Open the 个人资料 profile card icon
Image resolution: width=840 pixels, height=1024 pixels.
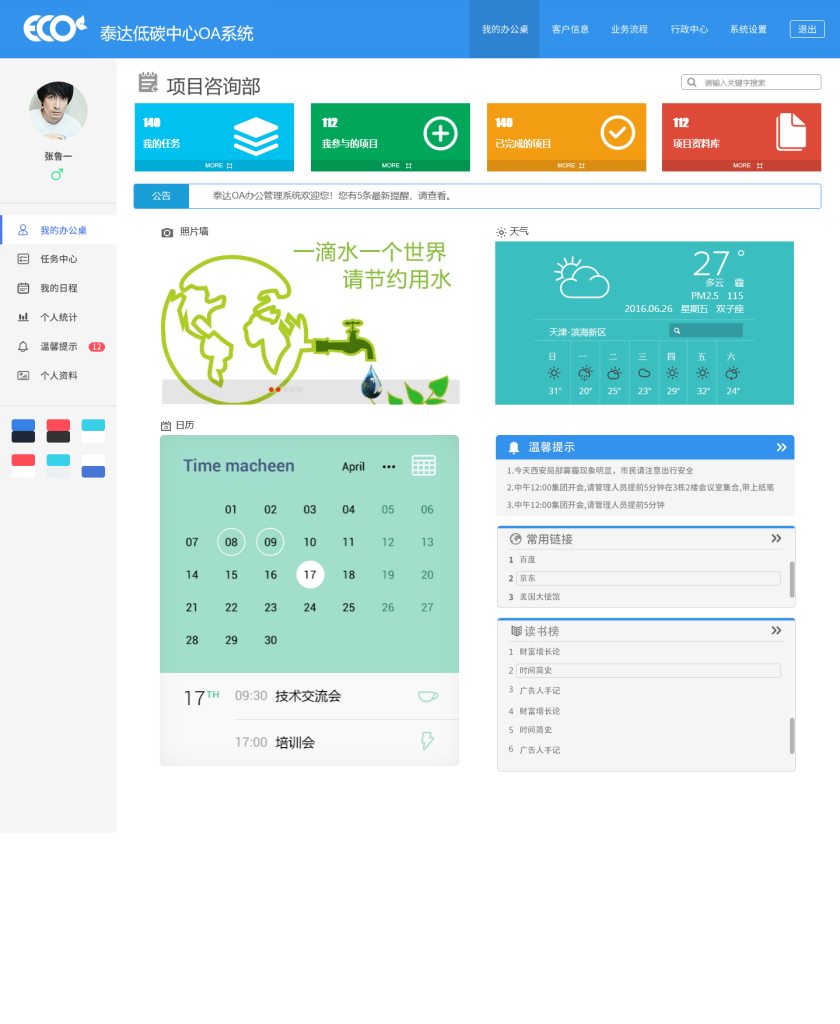(22, 374)
